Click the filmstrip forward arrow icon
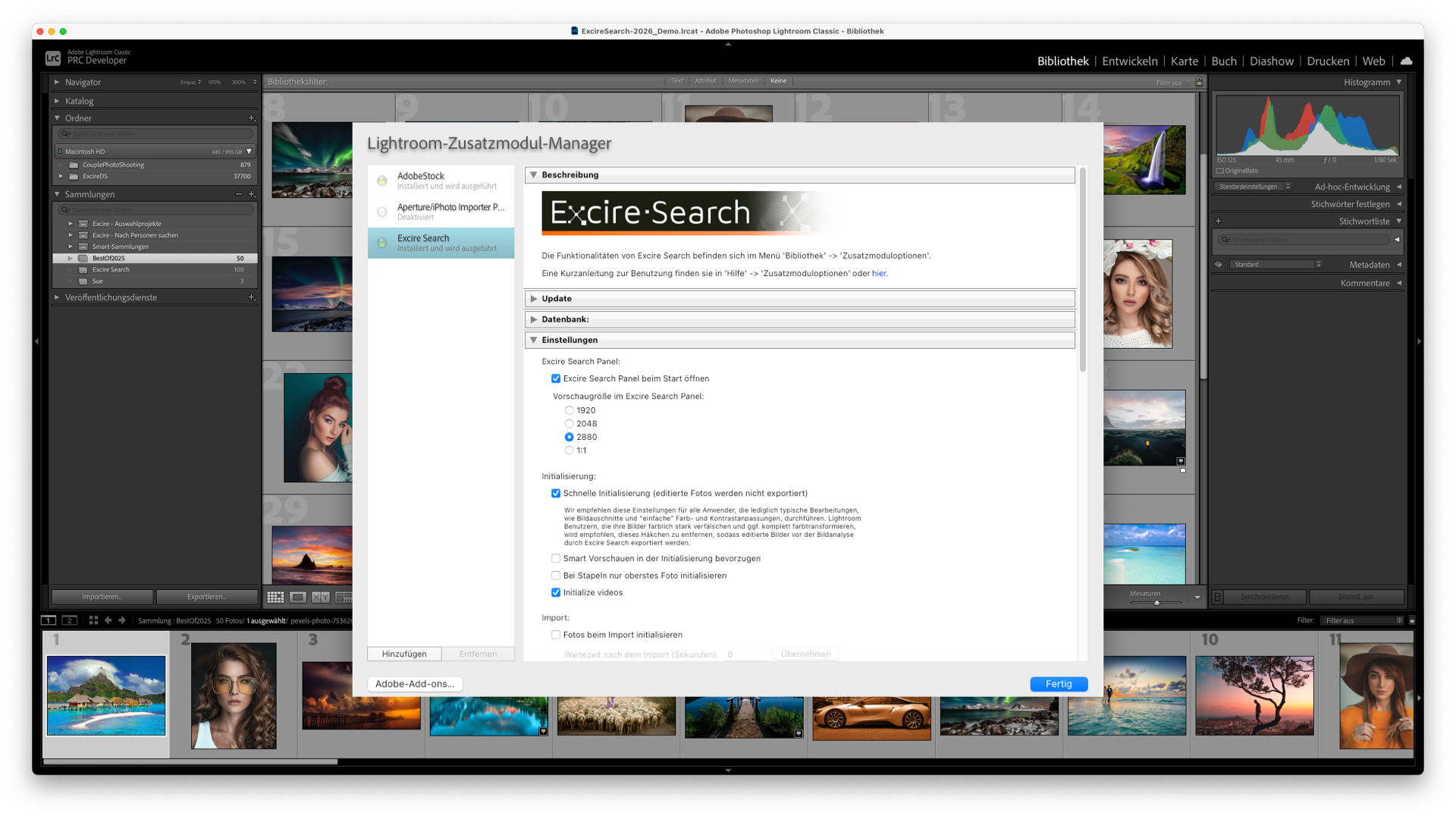This screenshot has height=819, width=1456. (122, 620)
